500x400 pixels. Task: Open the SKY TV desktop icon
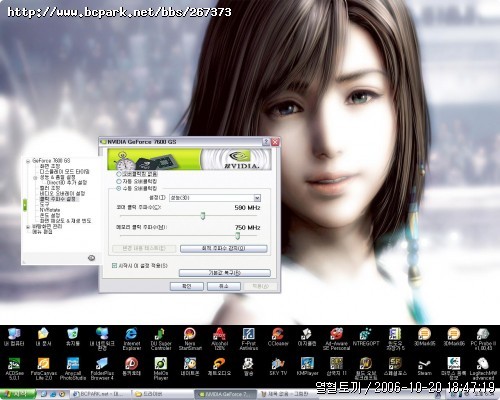tap(278, 367)
